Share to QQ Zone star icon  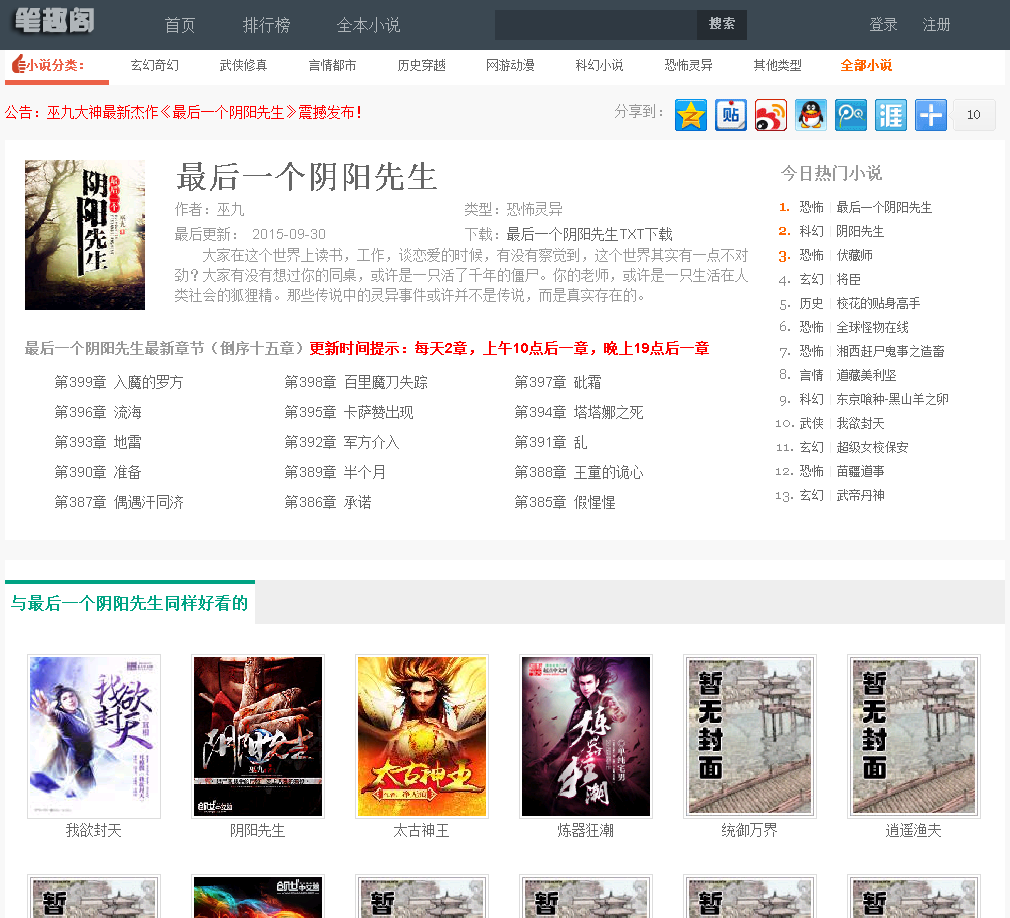[x=691, y=115]
